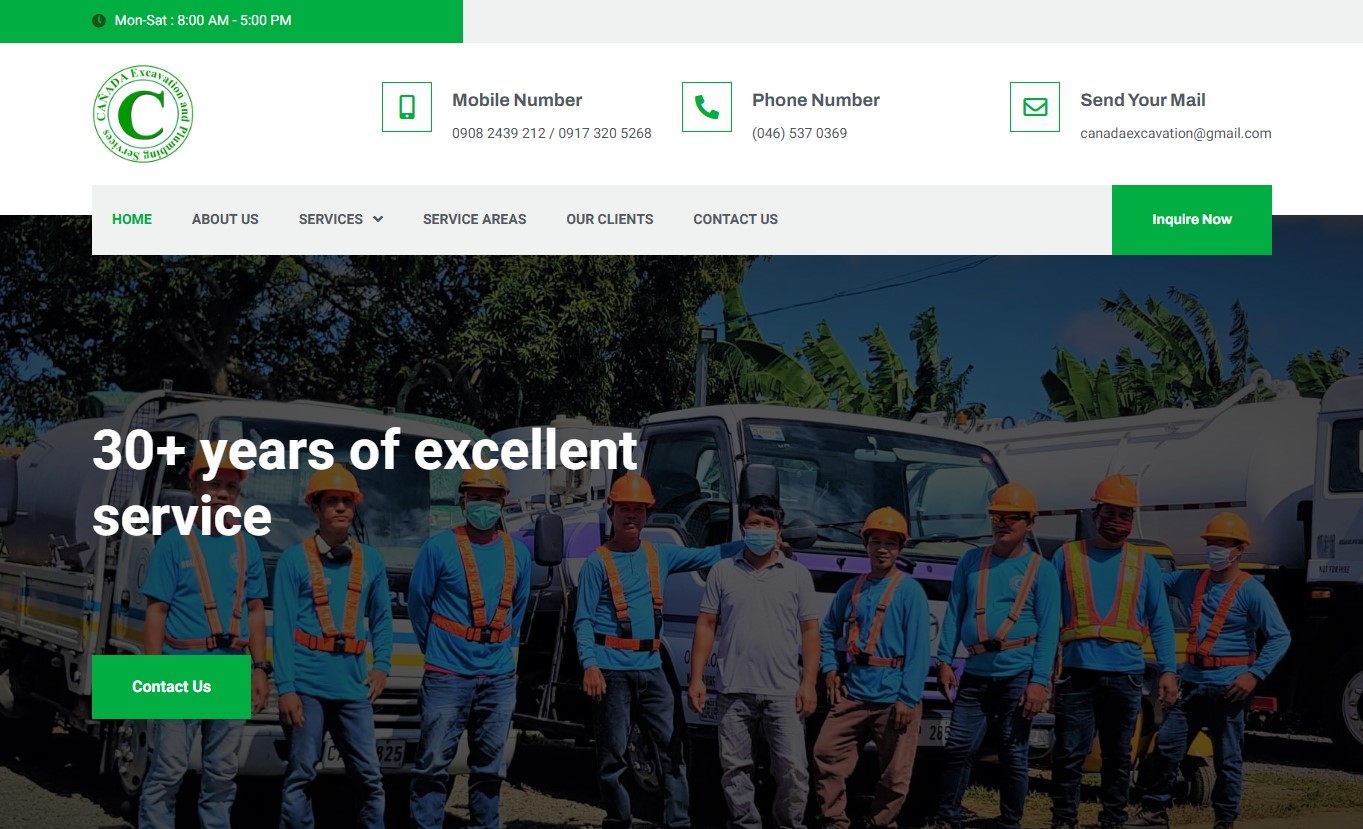Click the mobile phone icon box

click(x=407, y=107)
